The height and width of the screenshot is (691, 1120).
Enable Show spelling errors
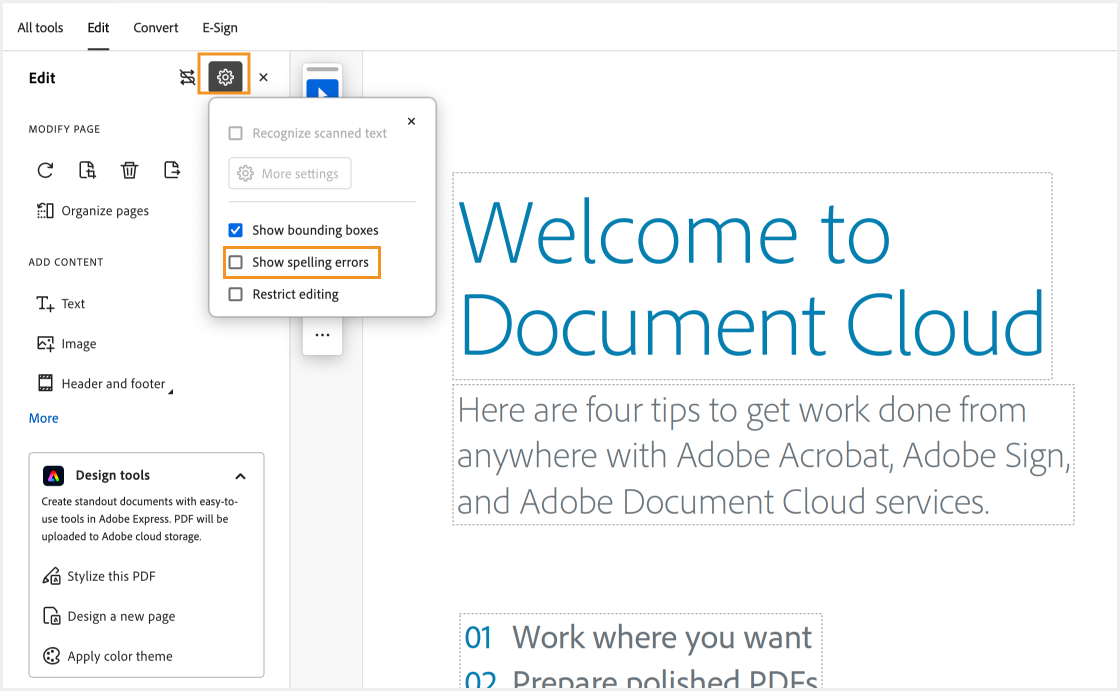click(x=236, y=262)
